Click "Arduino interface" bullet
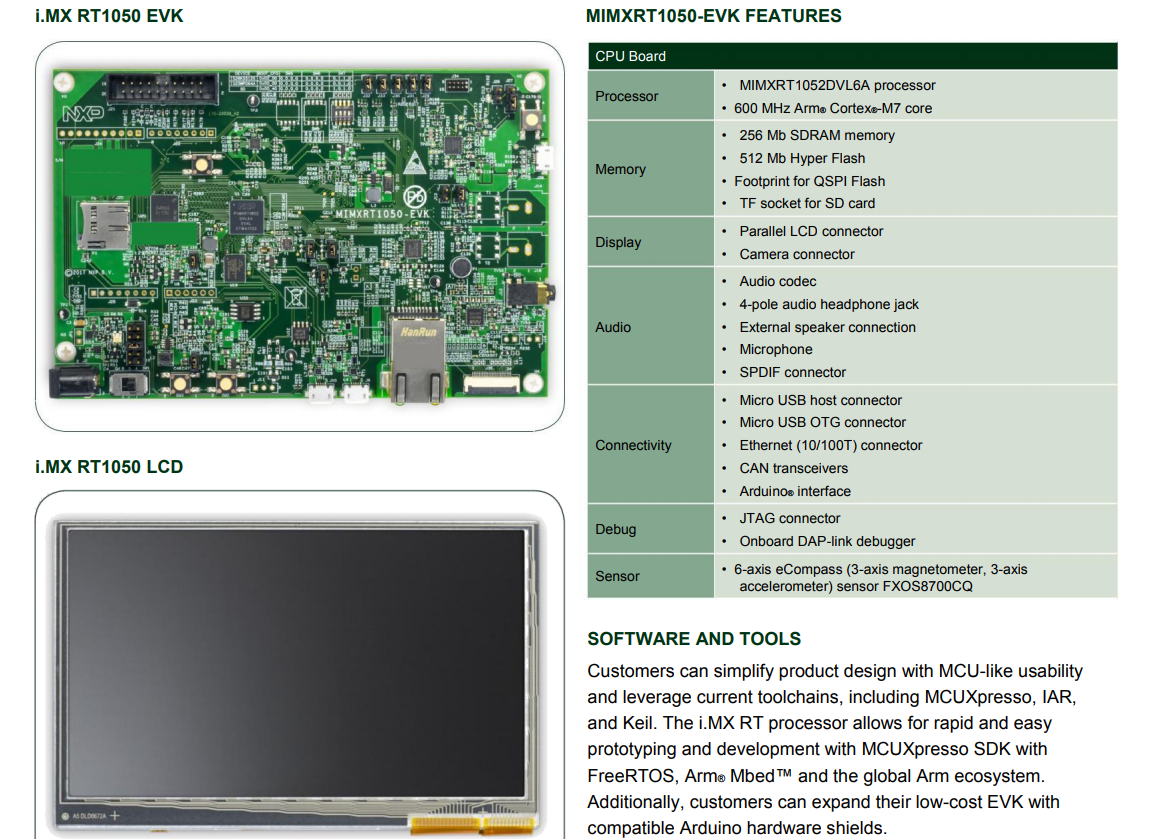The height and width of the screenshot is (839, 1150). pyautogui.click(x=795, y=491)
